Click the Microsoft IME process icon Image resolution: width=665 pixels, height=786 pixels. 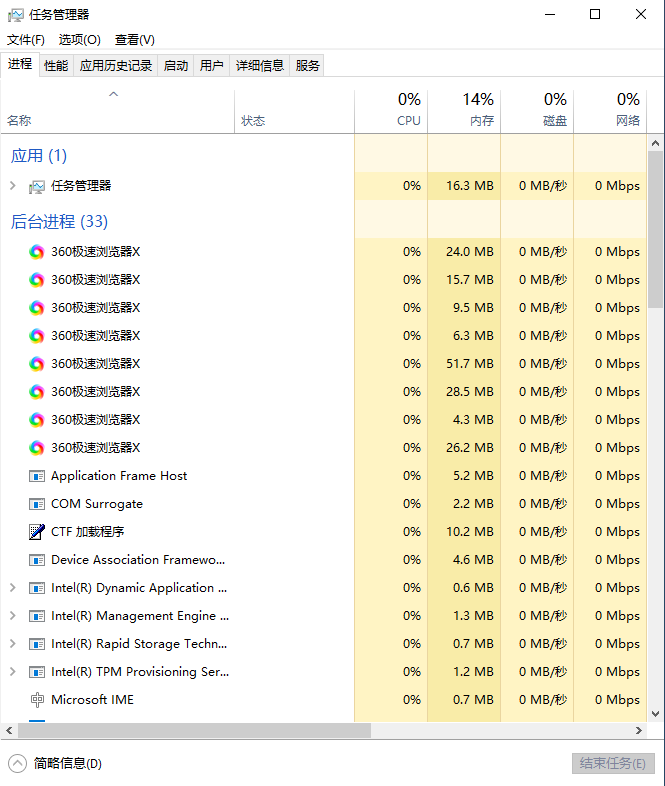coord(37,700)
